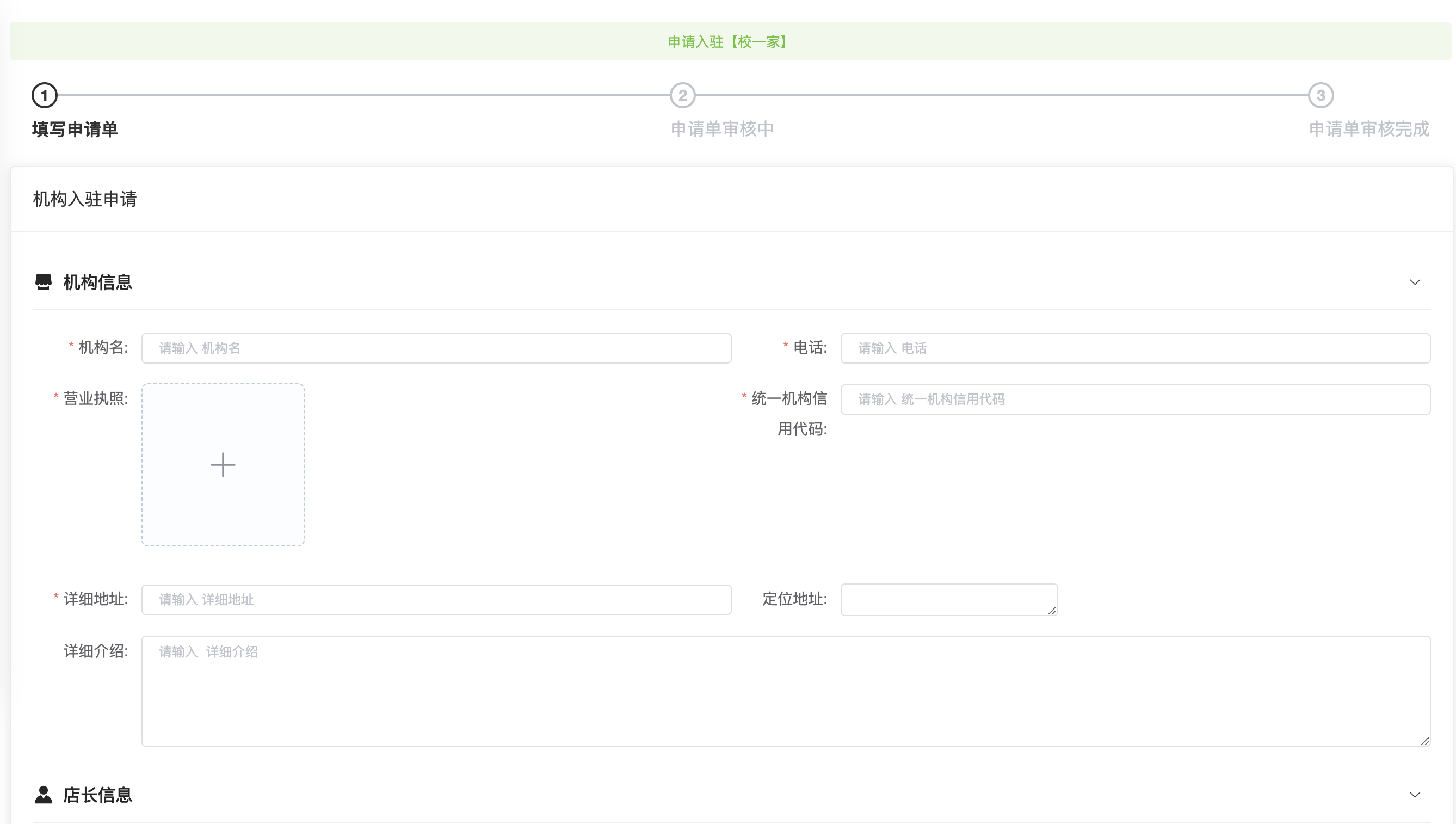
Task: Focus the 机构名 input field
Action: click(x=436, y=348)
